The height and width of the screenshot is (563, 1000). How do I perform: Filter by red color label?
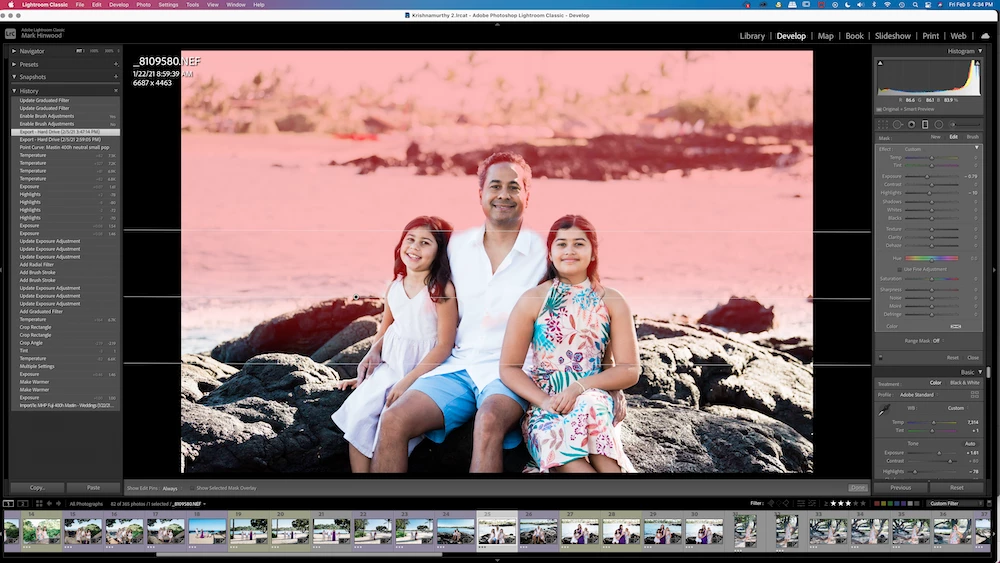pyautogui.click(x=877, y=504)
